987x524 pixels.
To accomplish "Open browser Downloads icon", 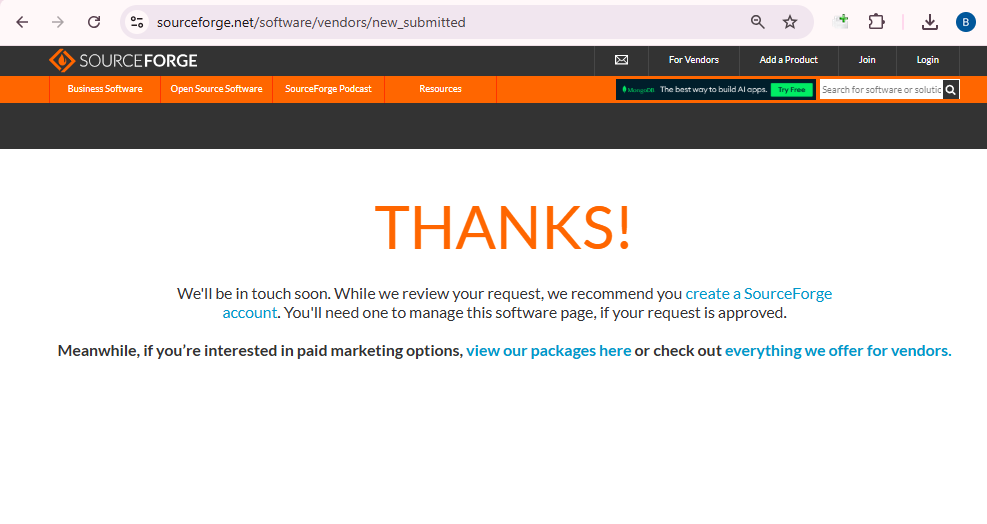I will coord(929,22).
